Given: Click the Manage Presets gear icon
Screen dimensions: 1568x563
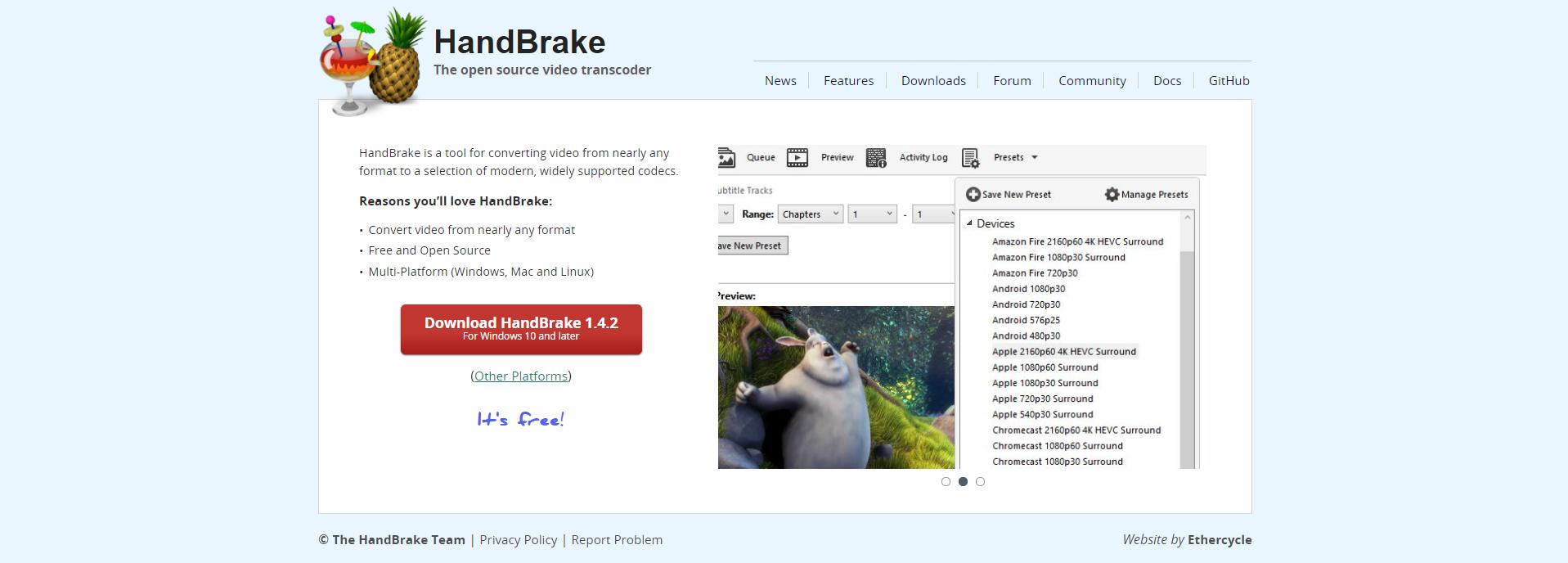Looking at the screenshot, I should pyautogui.click(x=1112, y=195).
